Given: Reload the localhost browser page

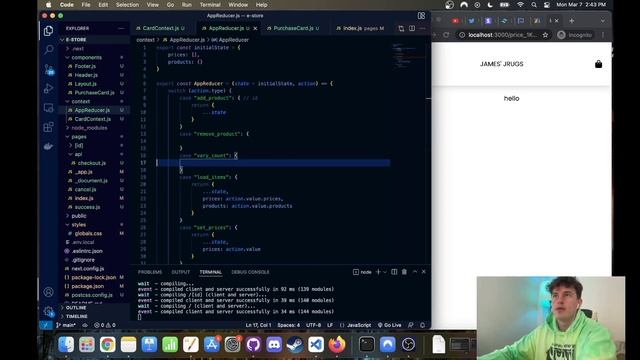Looking at the screenshot, I should (446, 35).
